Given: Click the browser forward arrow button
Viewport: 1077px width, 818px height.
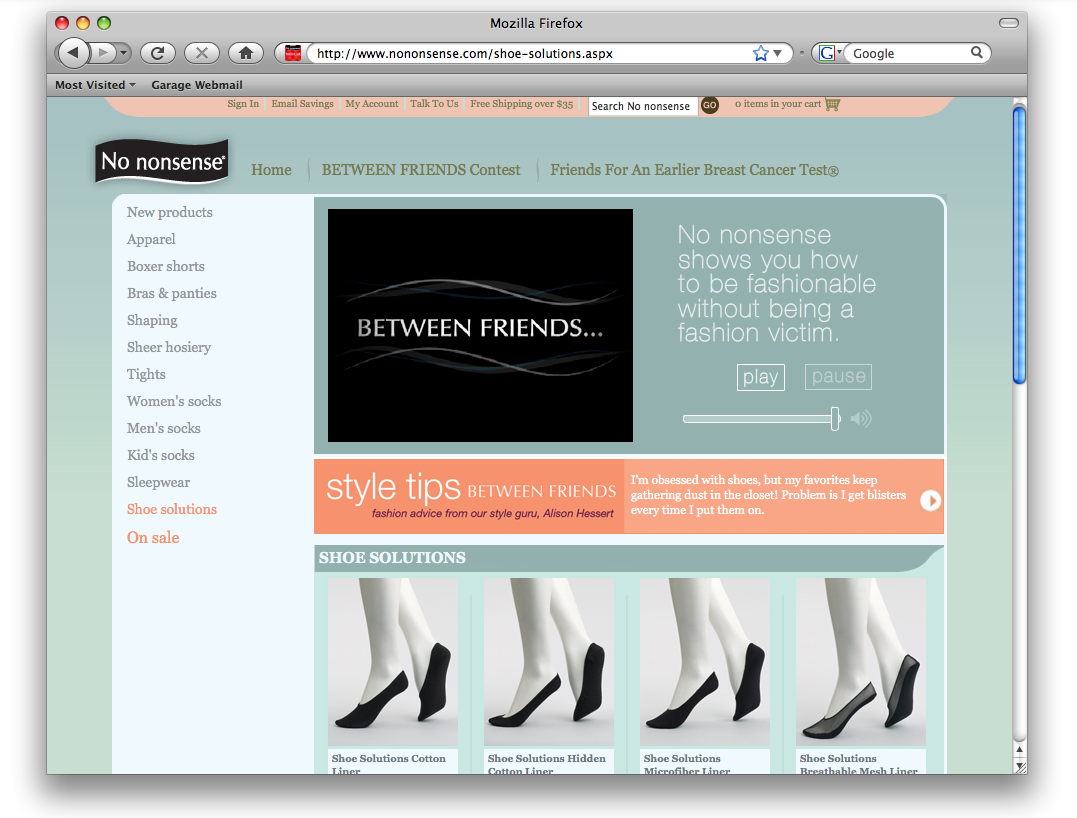Looking at the screenshot, I should (103, 53).
